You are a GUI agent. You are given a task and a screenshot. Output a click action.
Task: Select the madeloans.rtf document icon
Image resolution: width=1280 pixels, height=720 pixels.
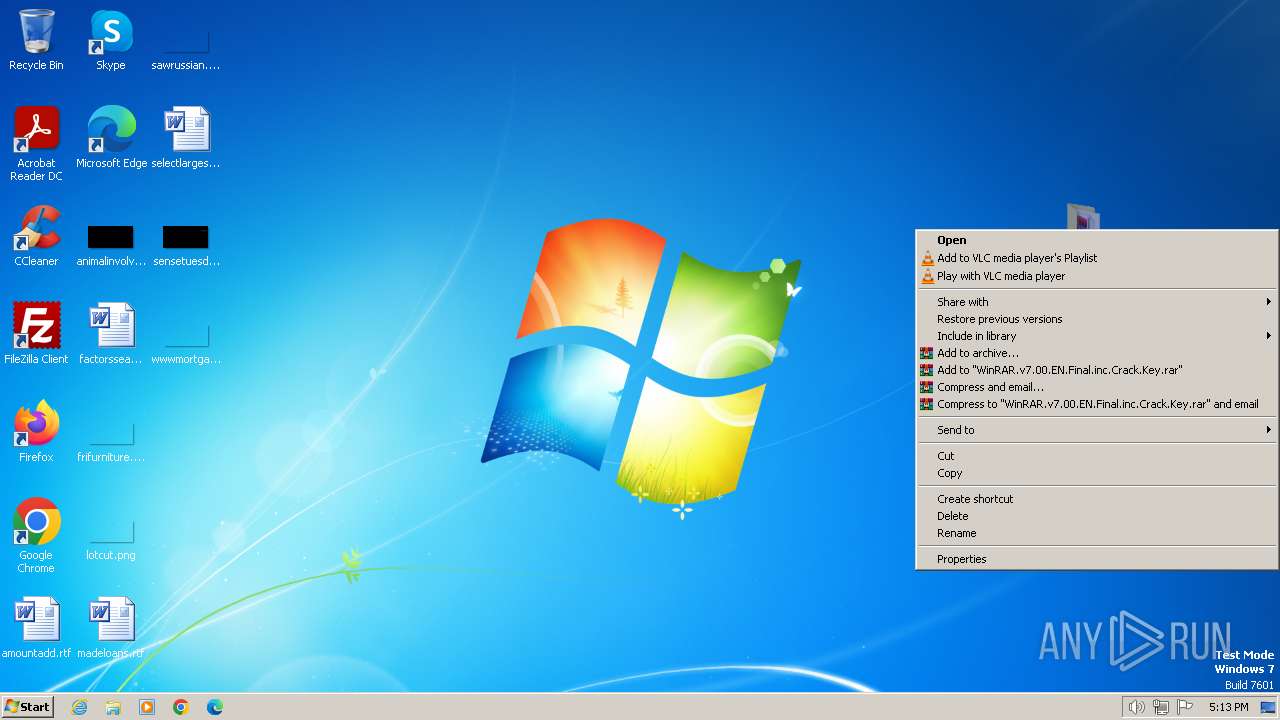coord(111,628)
